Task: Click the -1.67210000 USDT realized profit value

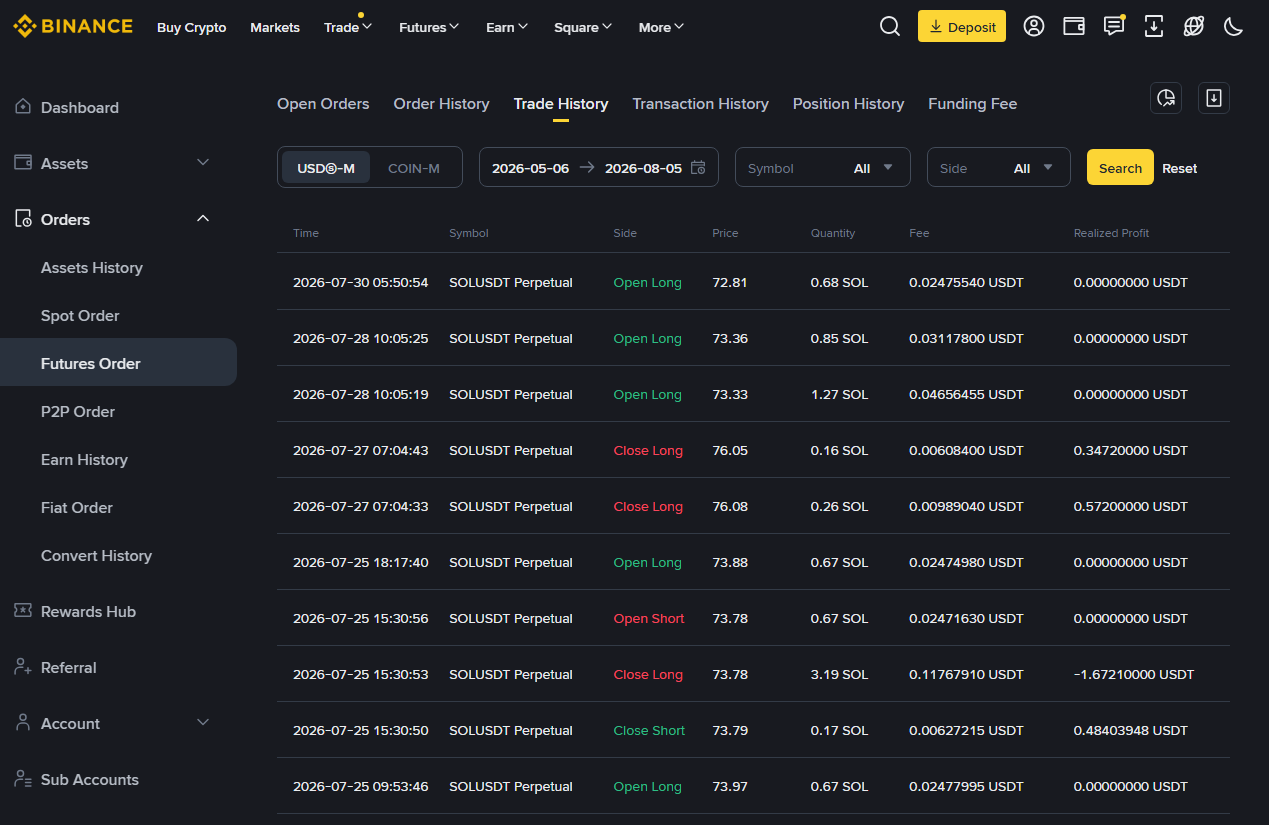Action: pos(1134,675)
